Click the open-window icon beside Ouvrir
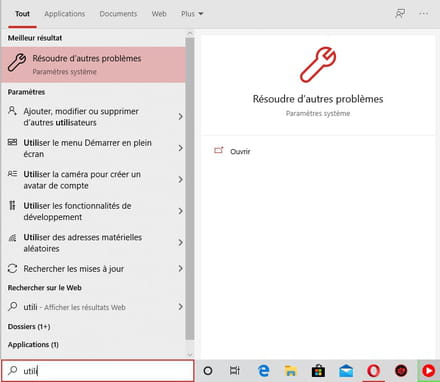The image size is (440, 382). coord(219,151)
